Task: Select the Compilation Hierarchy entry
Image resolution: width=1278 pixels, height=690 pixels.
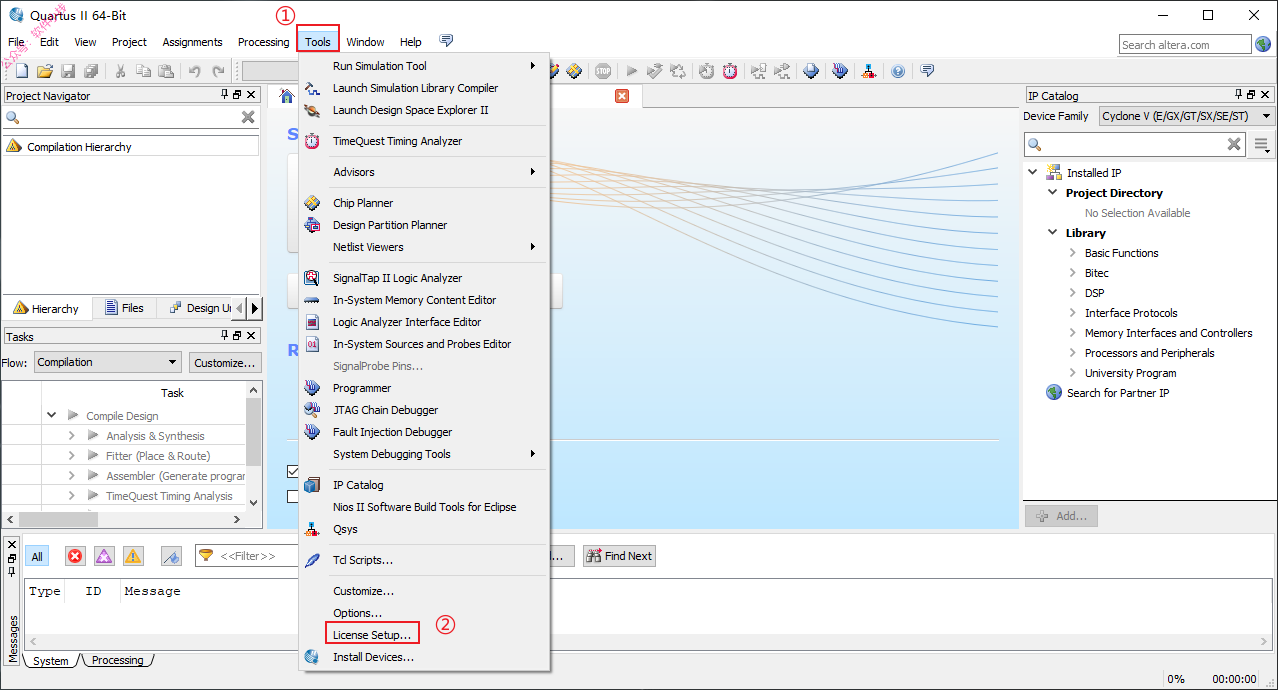Action: [130, 146]
